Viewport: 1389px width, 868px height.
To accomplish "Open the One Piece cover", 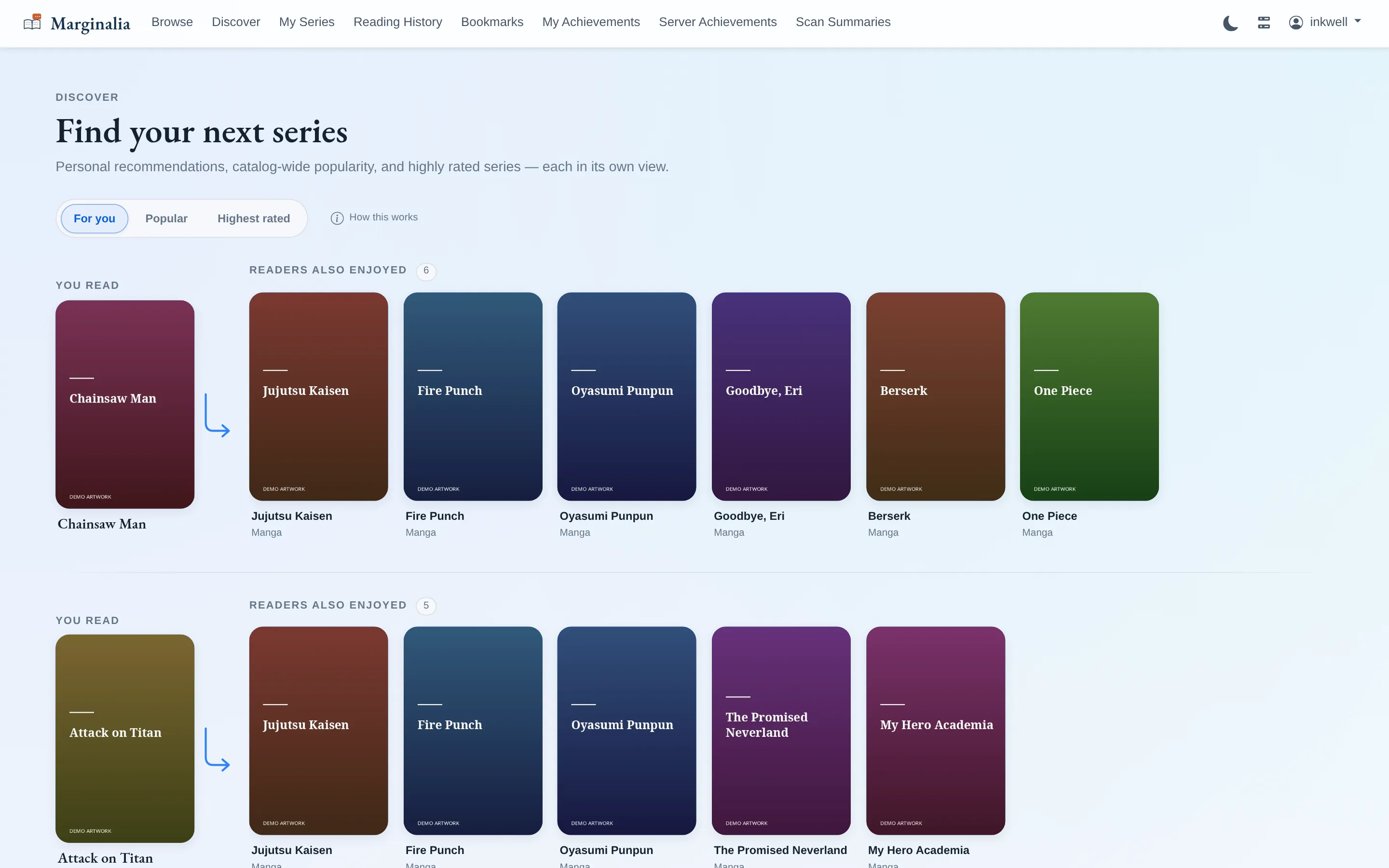I will [x=1089, y=396].
